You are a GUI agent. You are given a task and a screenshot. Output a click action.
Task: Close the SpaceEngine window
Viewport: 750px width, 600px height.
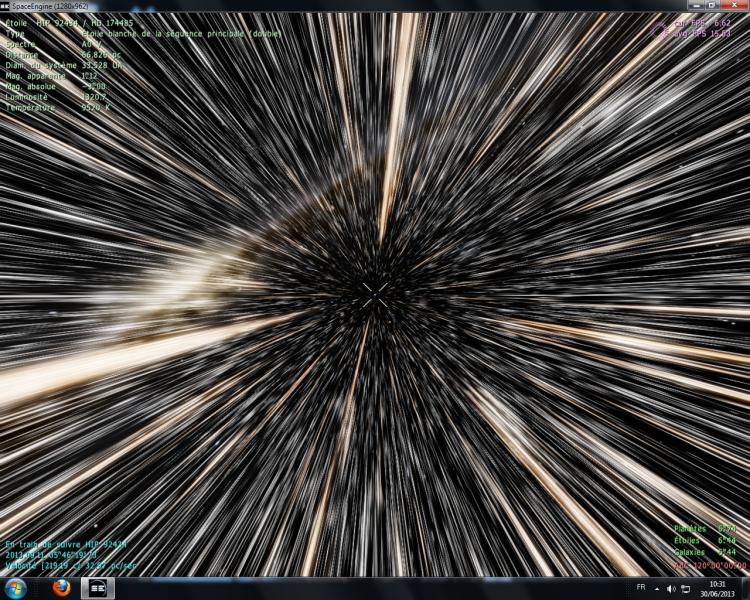click(733, 5)
